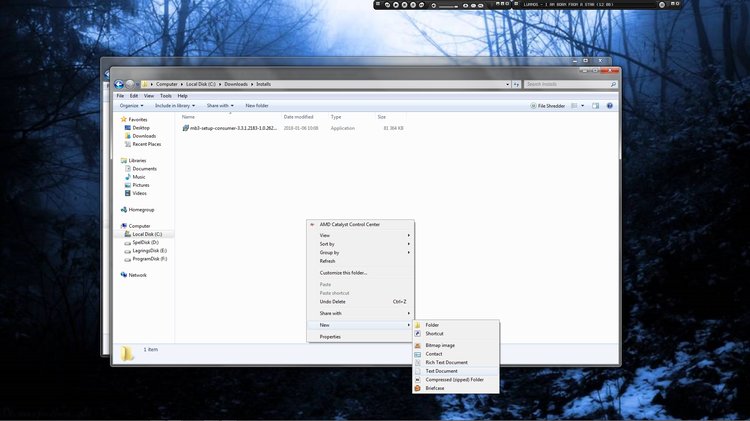Screen dimensions: 750x421
Task: Adjust the media player volume slider
Action: click(449, 7)
